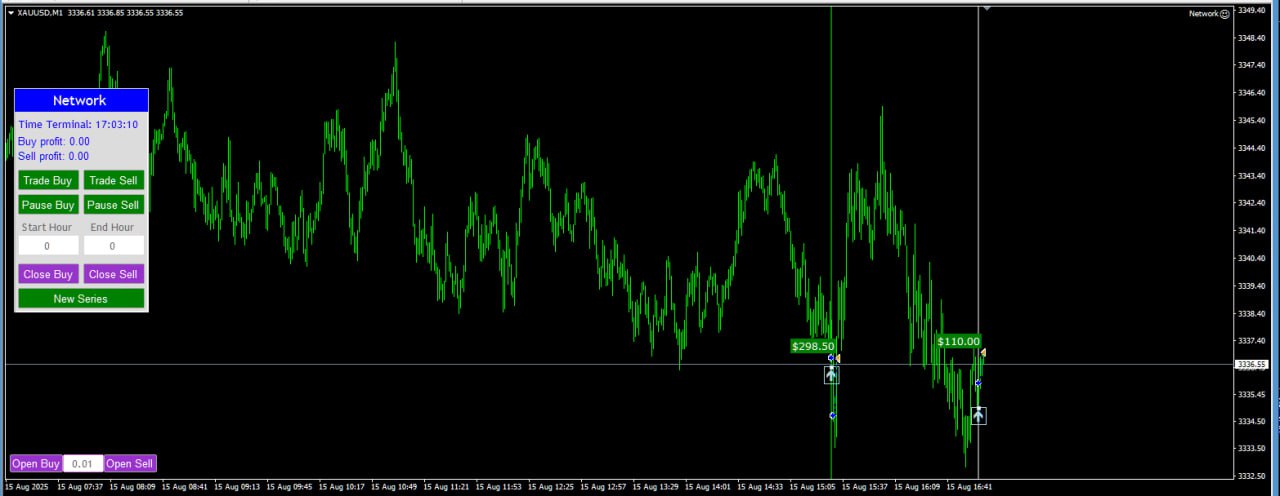Screen dimensions: 1280x496
Task: Click the Sell profit: 0.00 text
Action: [x=54, y=156]
